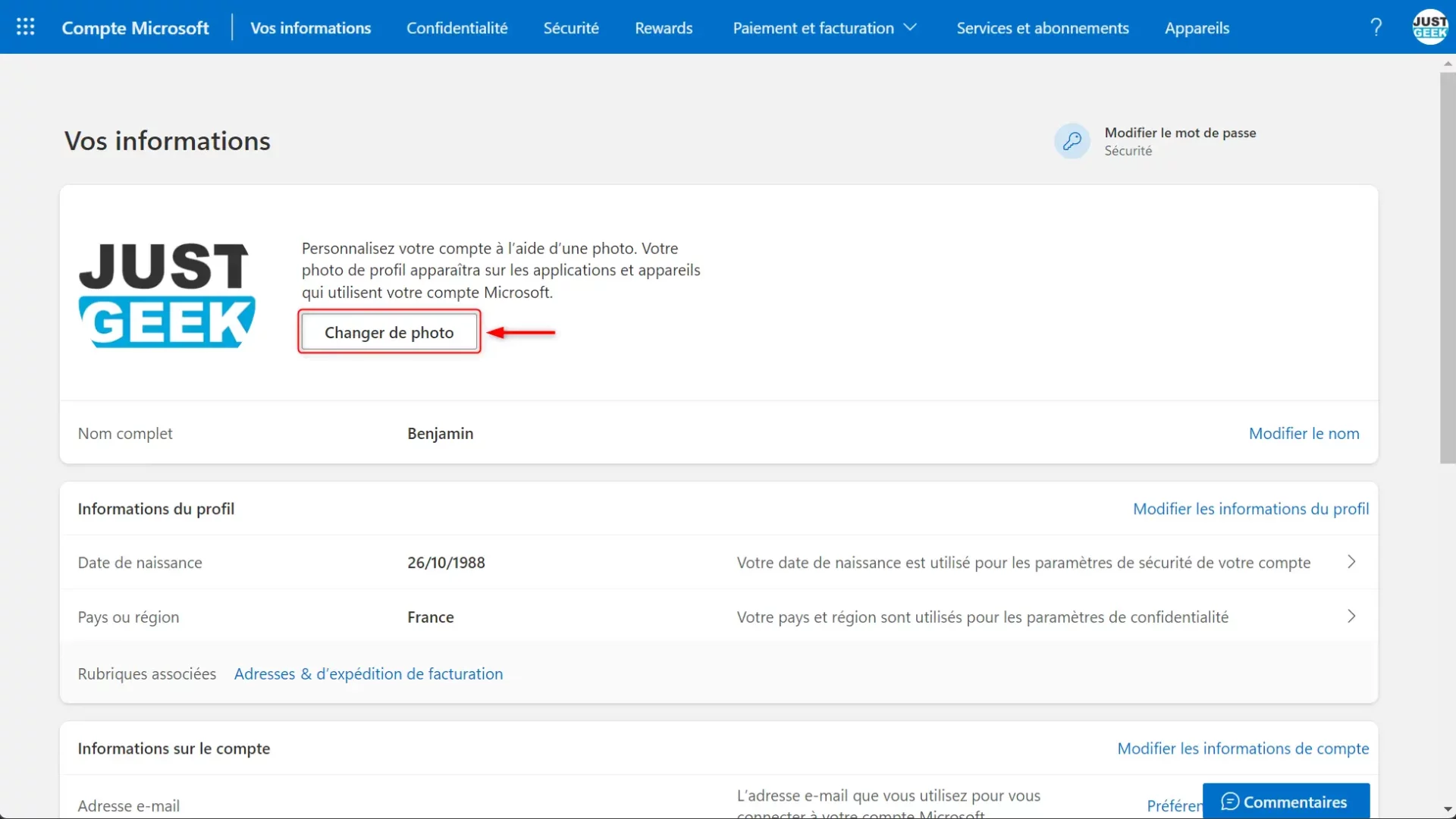
Task: Open the Appareils tab
Action: click(1197, 28)
